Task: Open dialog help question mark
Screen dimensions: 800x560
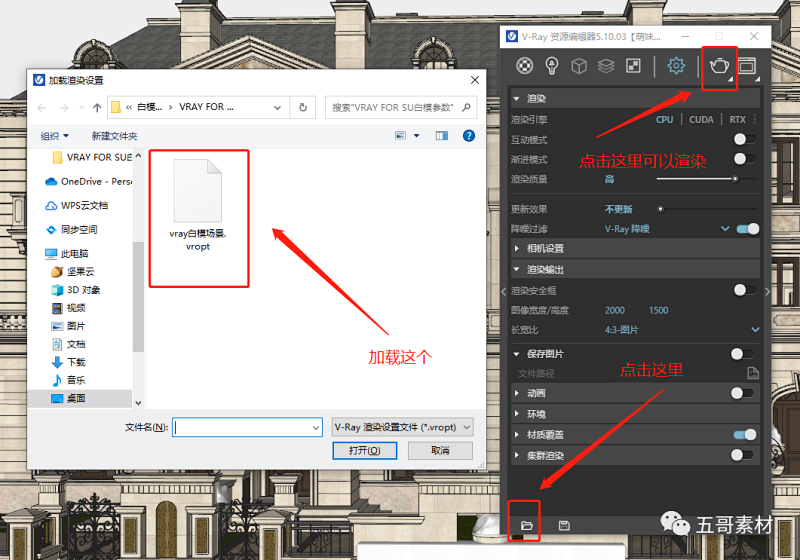Action: [x=468, y=136]
